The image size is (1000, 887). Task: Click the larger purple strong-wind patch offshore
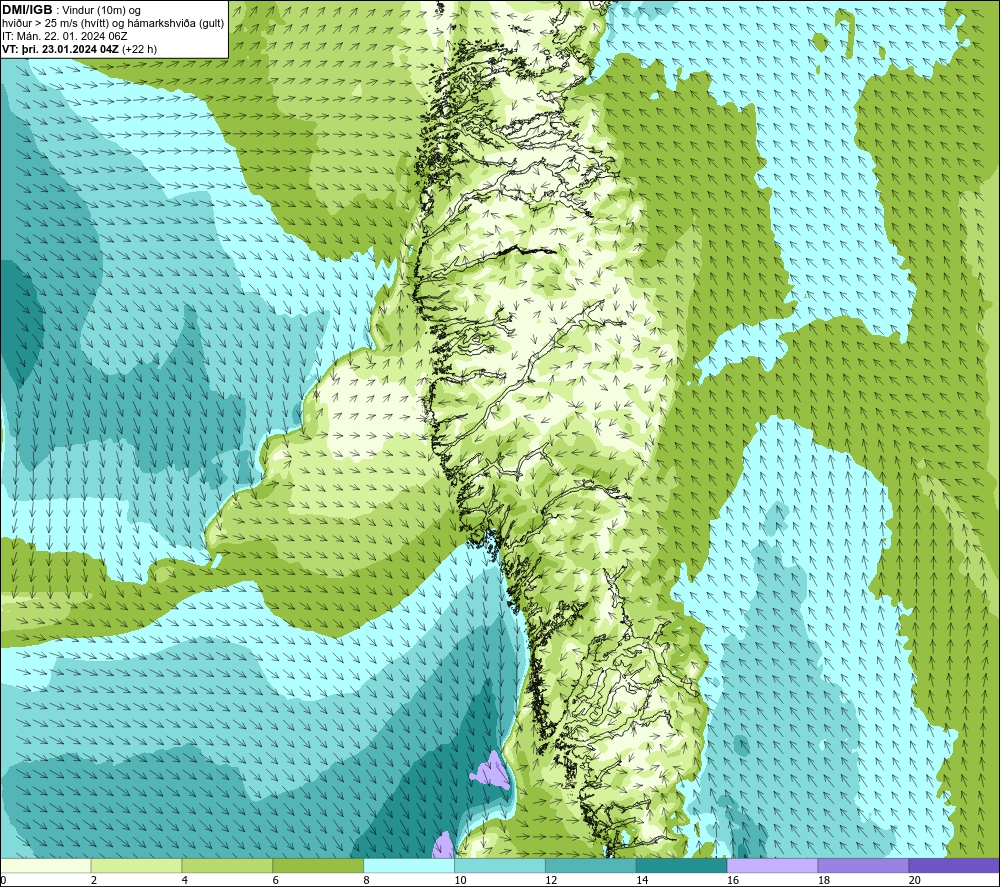491,771
